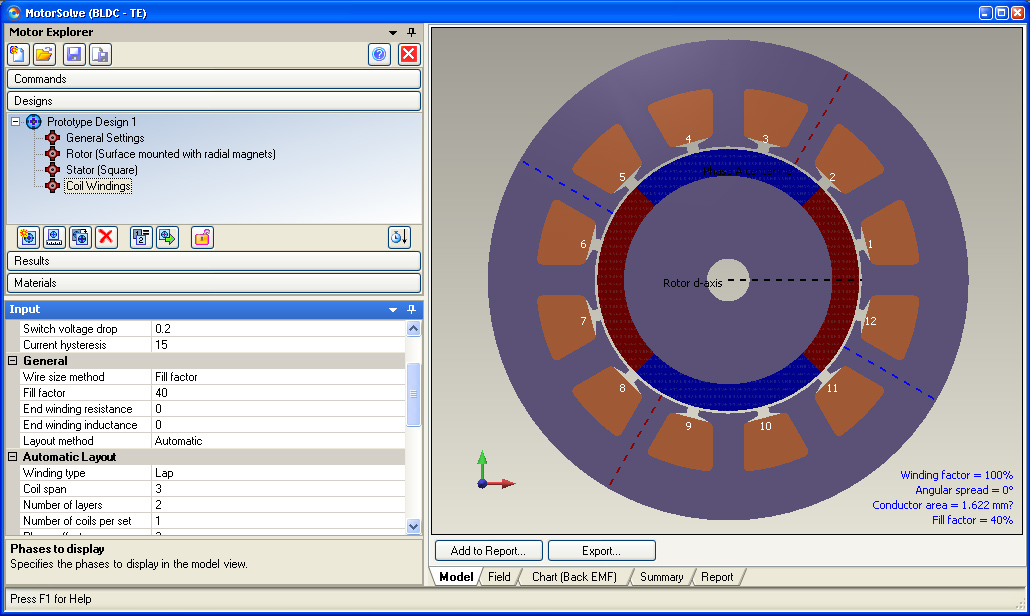Viewport: 1030px width, 616px height.
Task: Pin the Motor Explorer panel
Action: [411, 32]
